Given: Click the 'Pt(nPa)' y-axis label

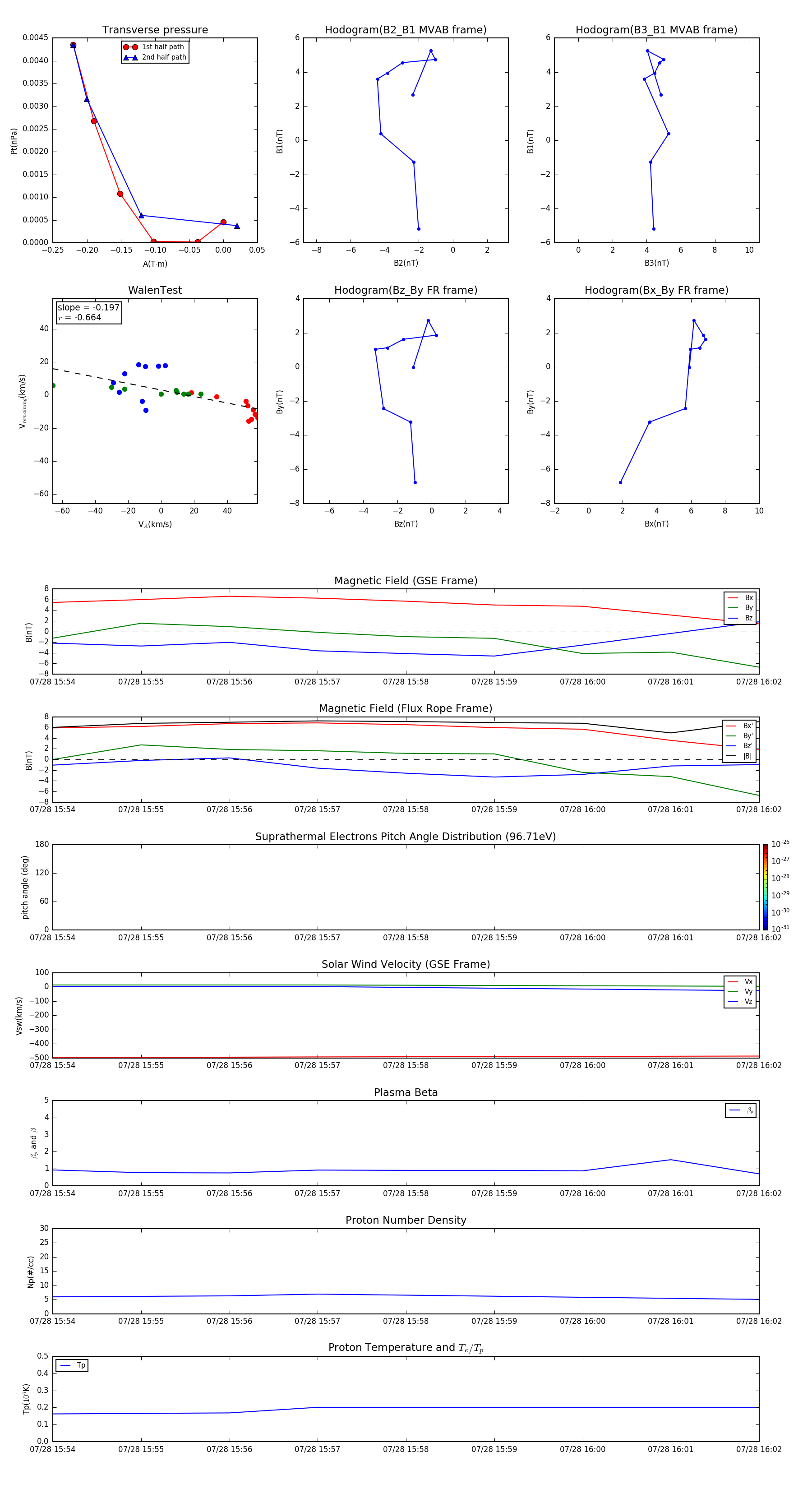Looking at the screenshot, I should click(14, 140).
